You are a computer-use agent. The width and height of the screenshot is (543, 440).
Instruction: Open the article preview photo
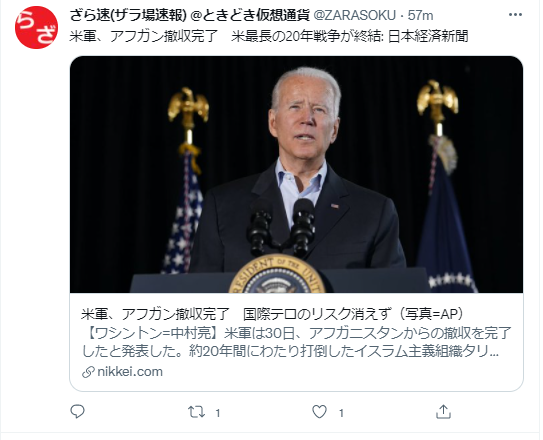click(296, 174)
